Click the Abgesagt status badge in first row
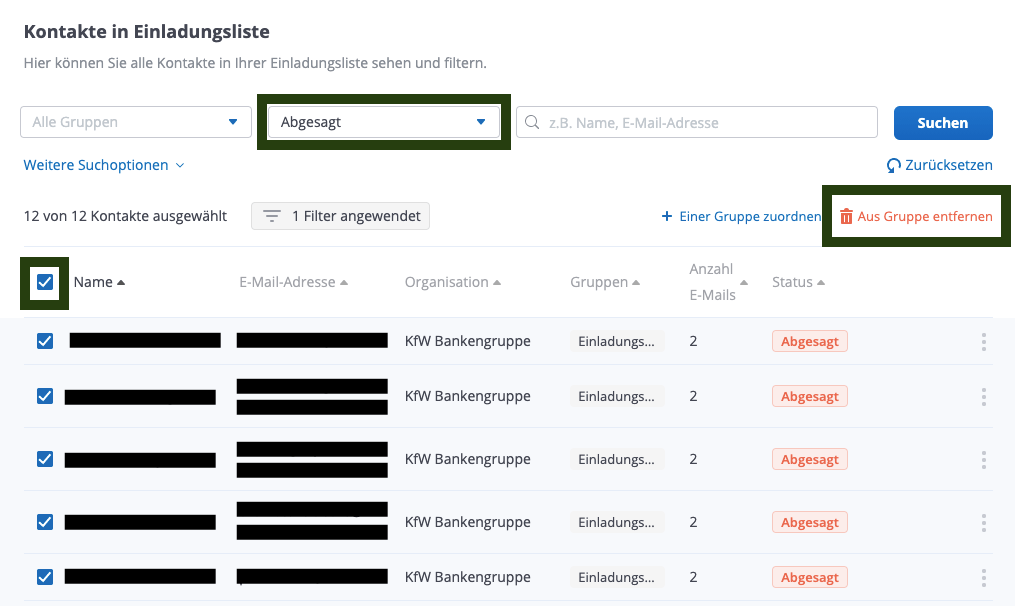Image resolution: width=1015 pixels, height=606 pixels. (x=809, y=341)
